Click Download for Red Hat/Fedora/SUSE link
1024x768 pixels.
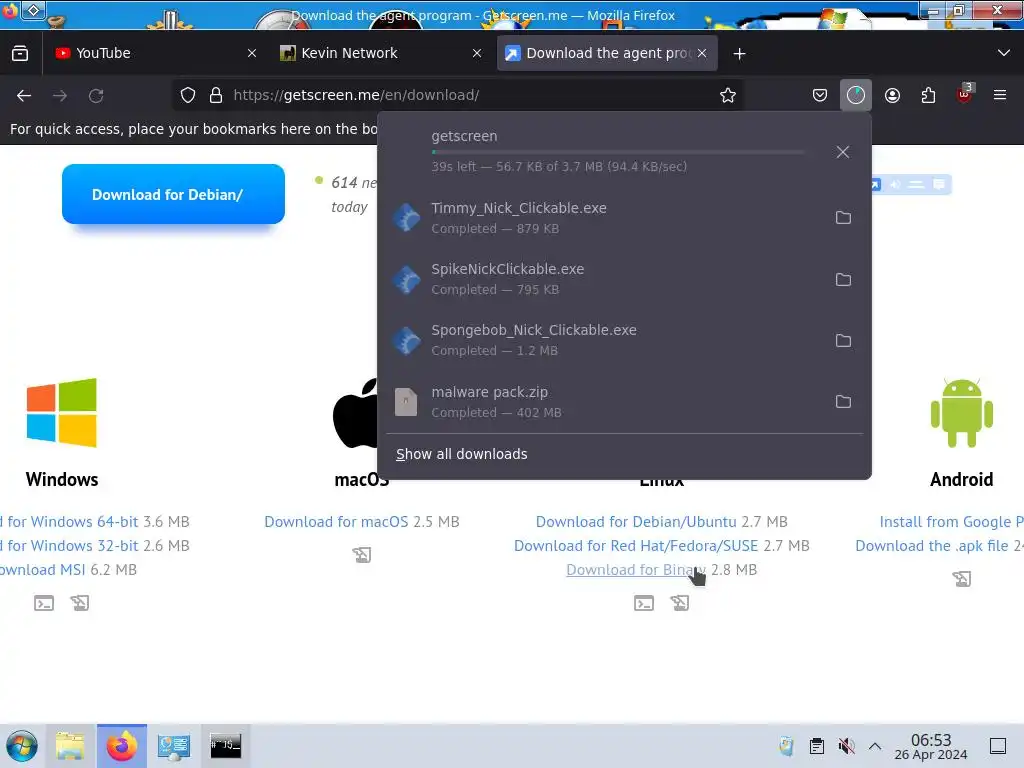coord(636,546)
